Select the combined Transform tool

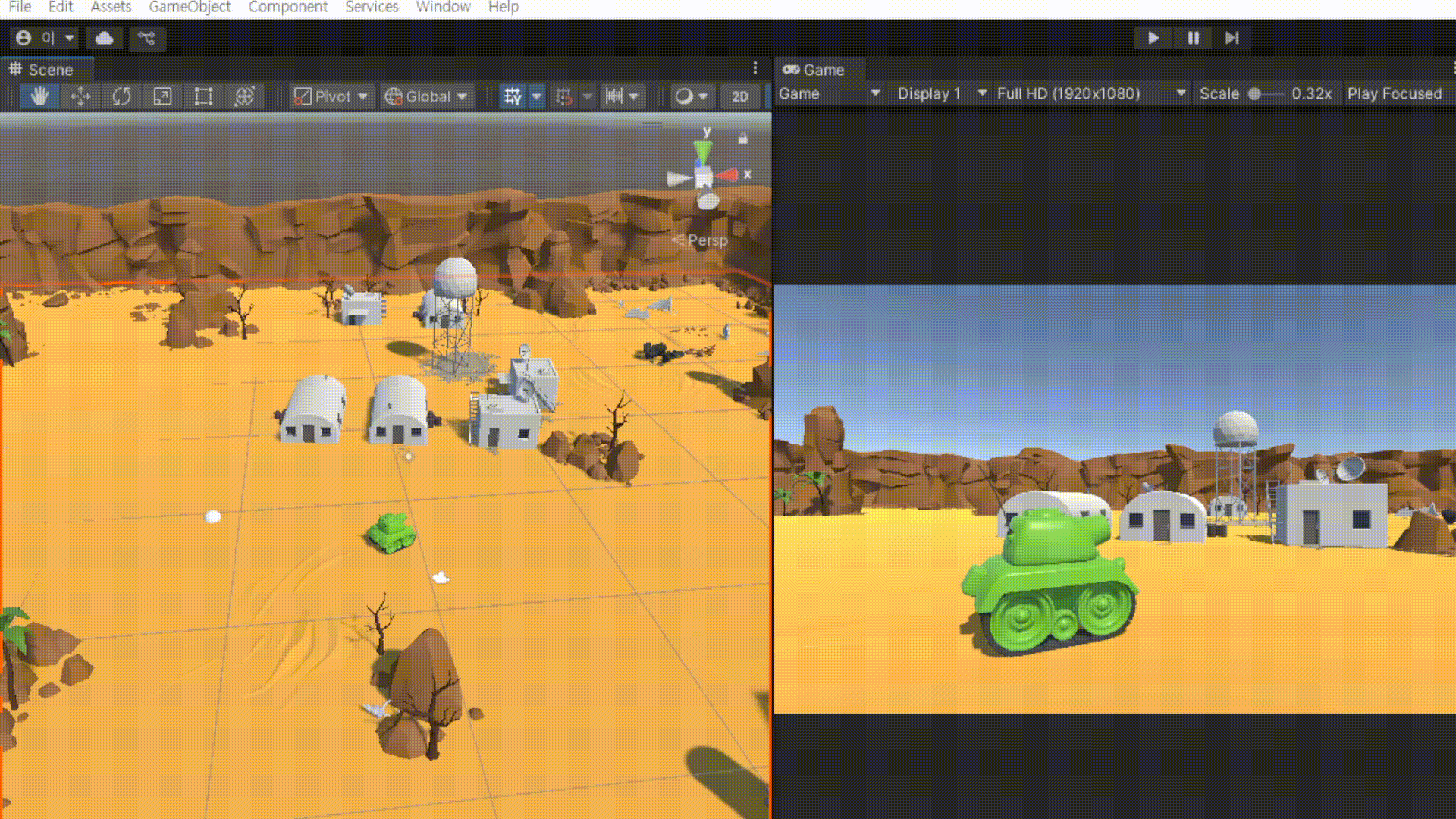244,96
